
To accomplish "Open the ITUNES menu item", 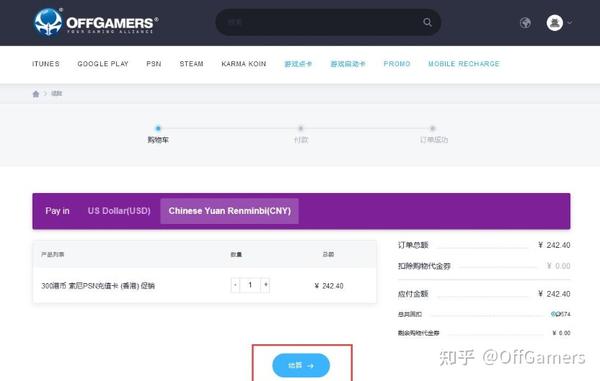I will (x=46, y=64).
